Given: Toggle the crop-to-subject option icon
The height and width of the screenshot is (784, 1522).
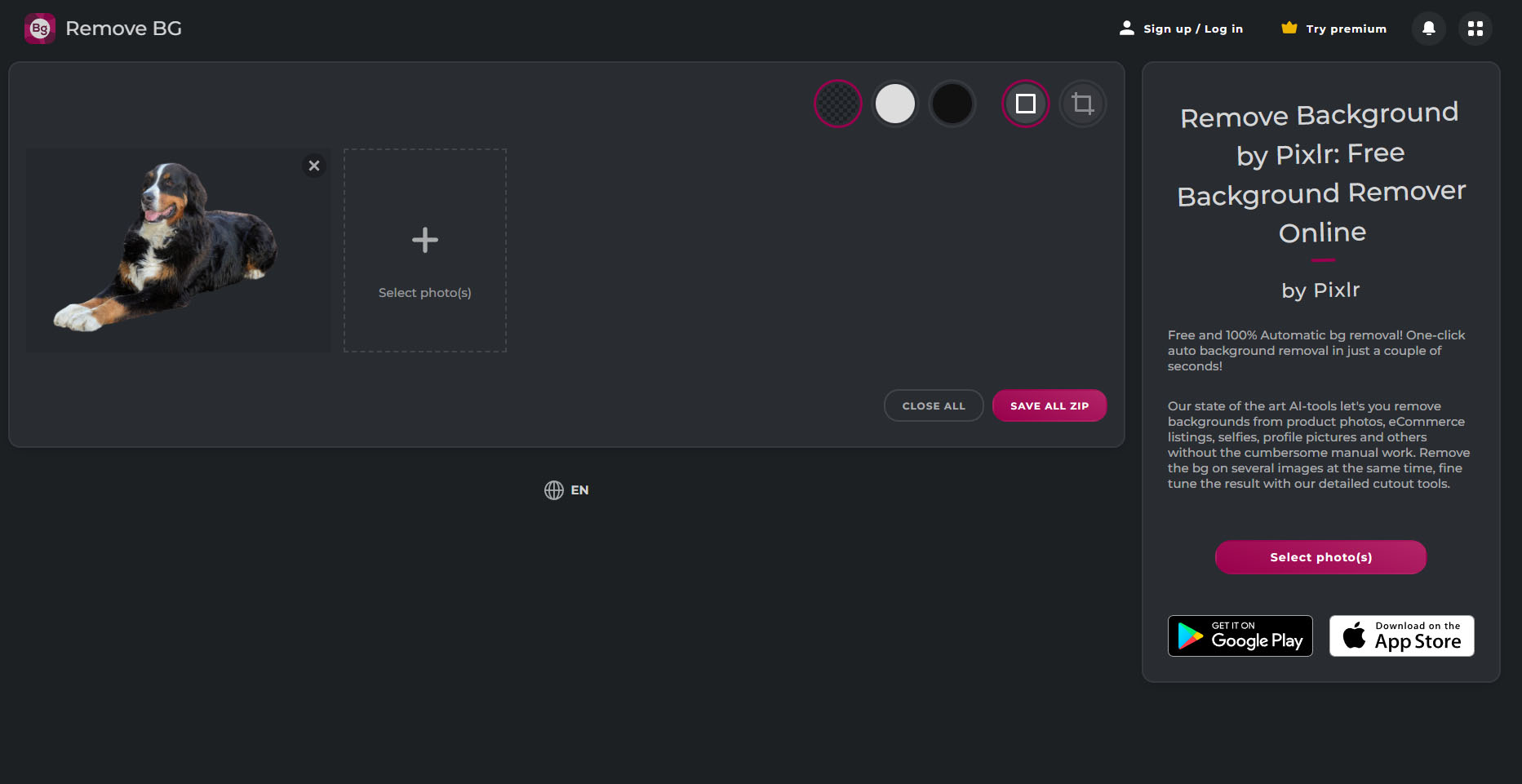Looking at the screenshot, I should pos(1083,104).
